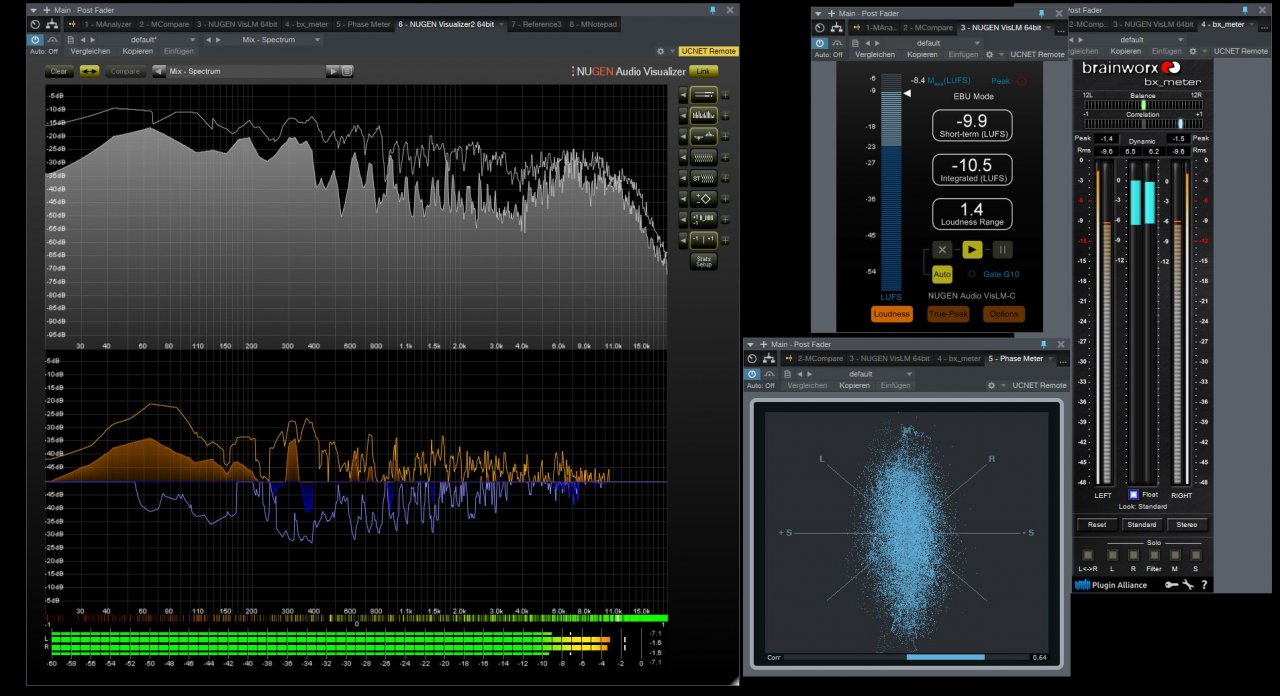Screen dimensions: 1280x696
Task: Click the bx_meter Correlation slider
Action: [x=1142, y=123]
